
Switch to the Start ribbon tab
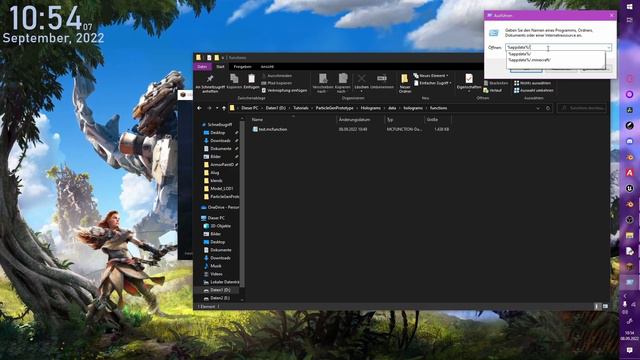[x=220, y=67]
